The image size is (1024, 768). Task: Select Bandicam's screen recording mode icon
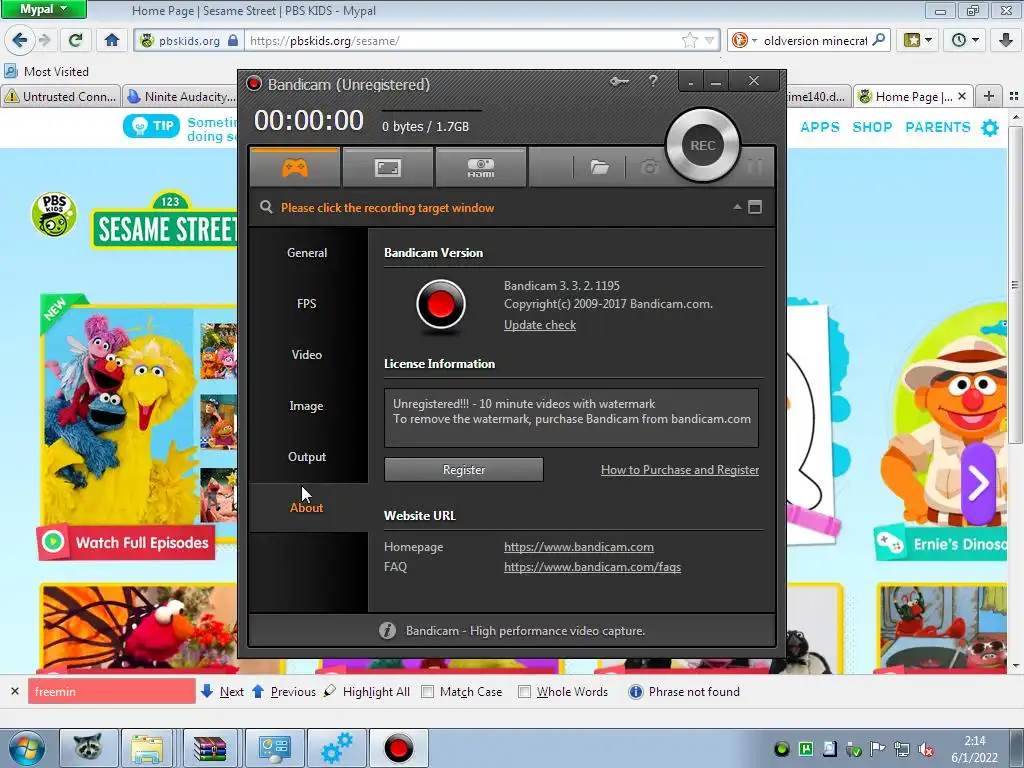(x=387, y=168)
